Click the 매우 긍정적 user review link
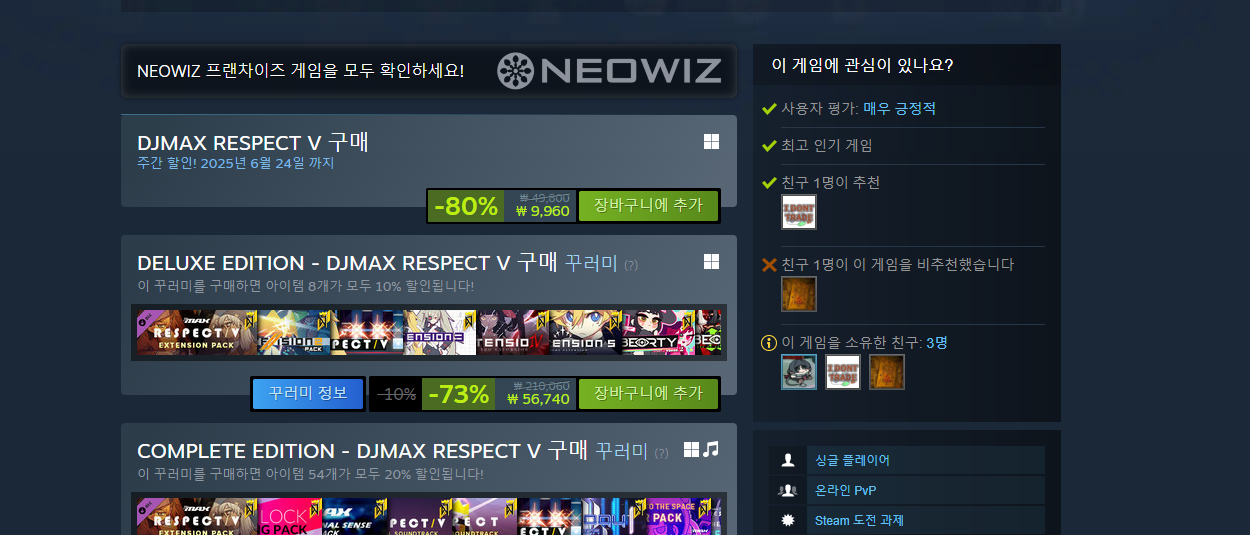Viewport: 1250px width, 535px height. click(899, 108)
